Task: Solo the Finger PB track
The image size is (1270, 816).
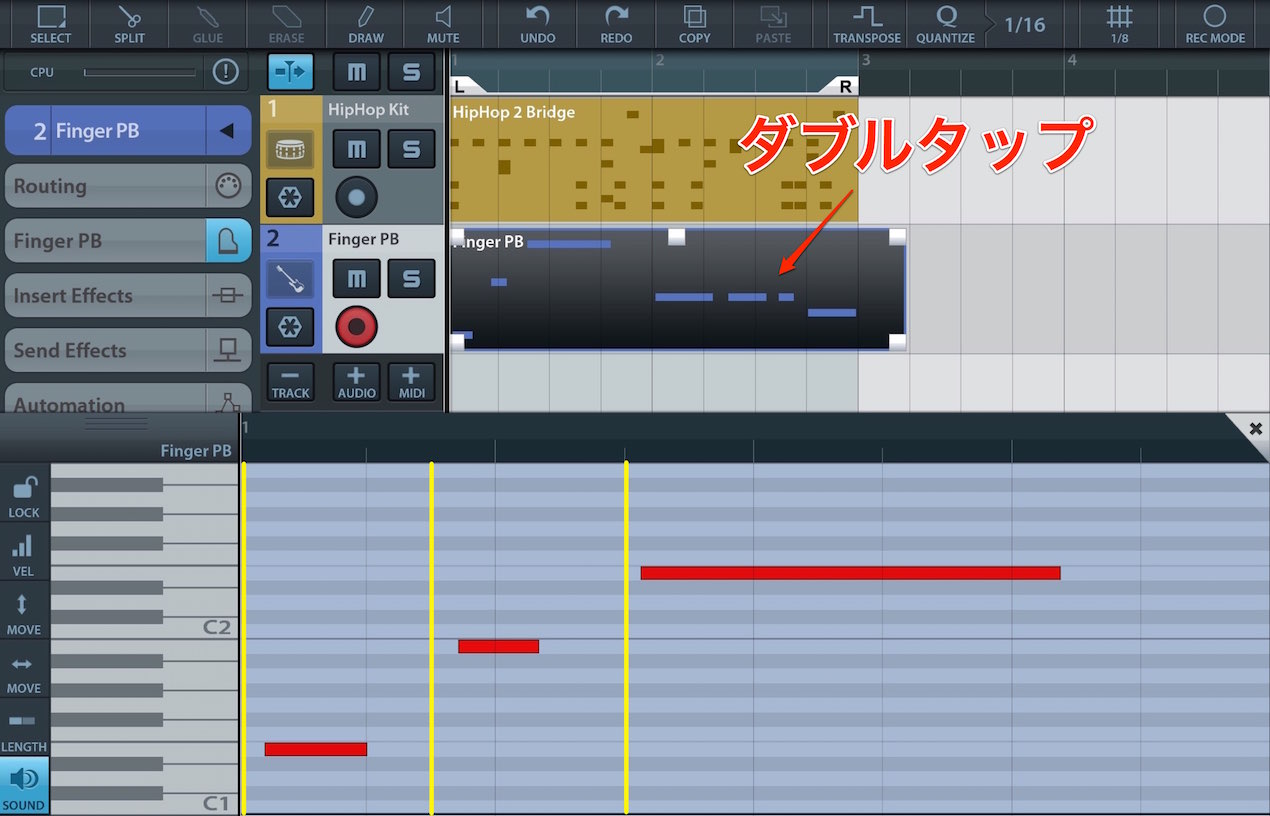Action: coord(411,279)
